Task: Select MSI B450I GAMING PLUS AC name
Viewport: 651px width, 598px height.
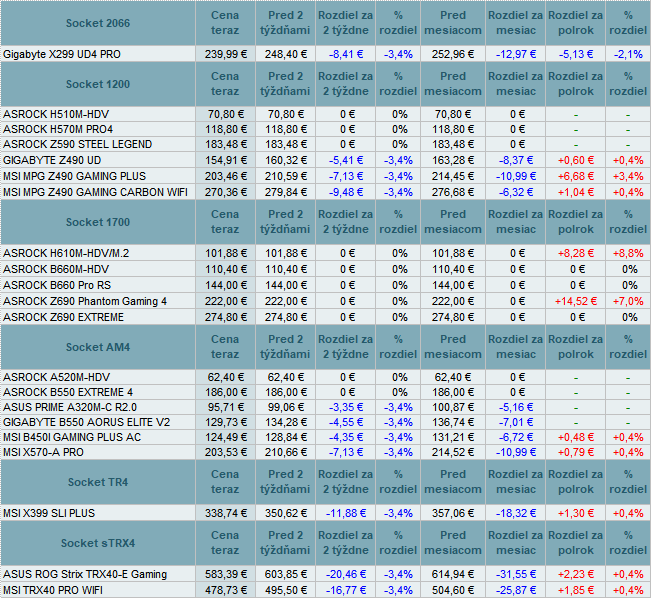Action: [72, 437]
